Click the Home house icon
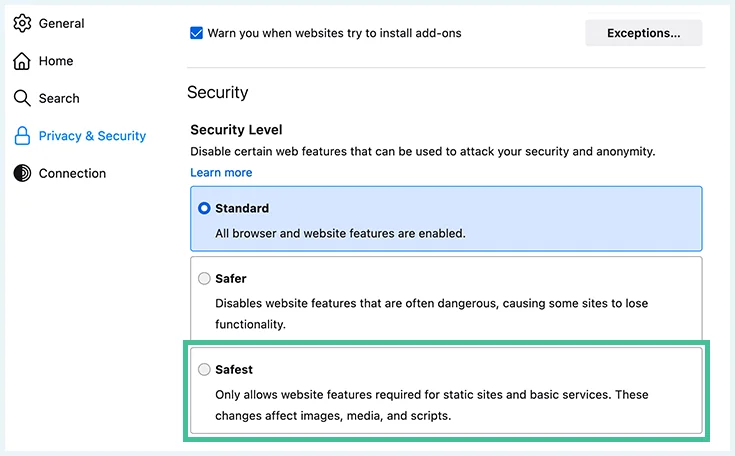The height and width of the screenshot is (456, 735). [x=22, y=61]
